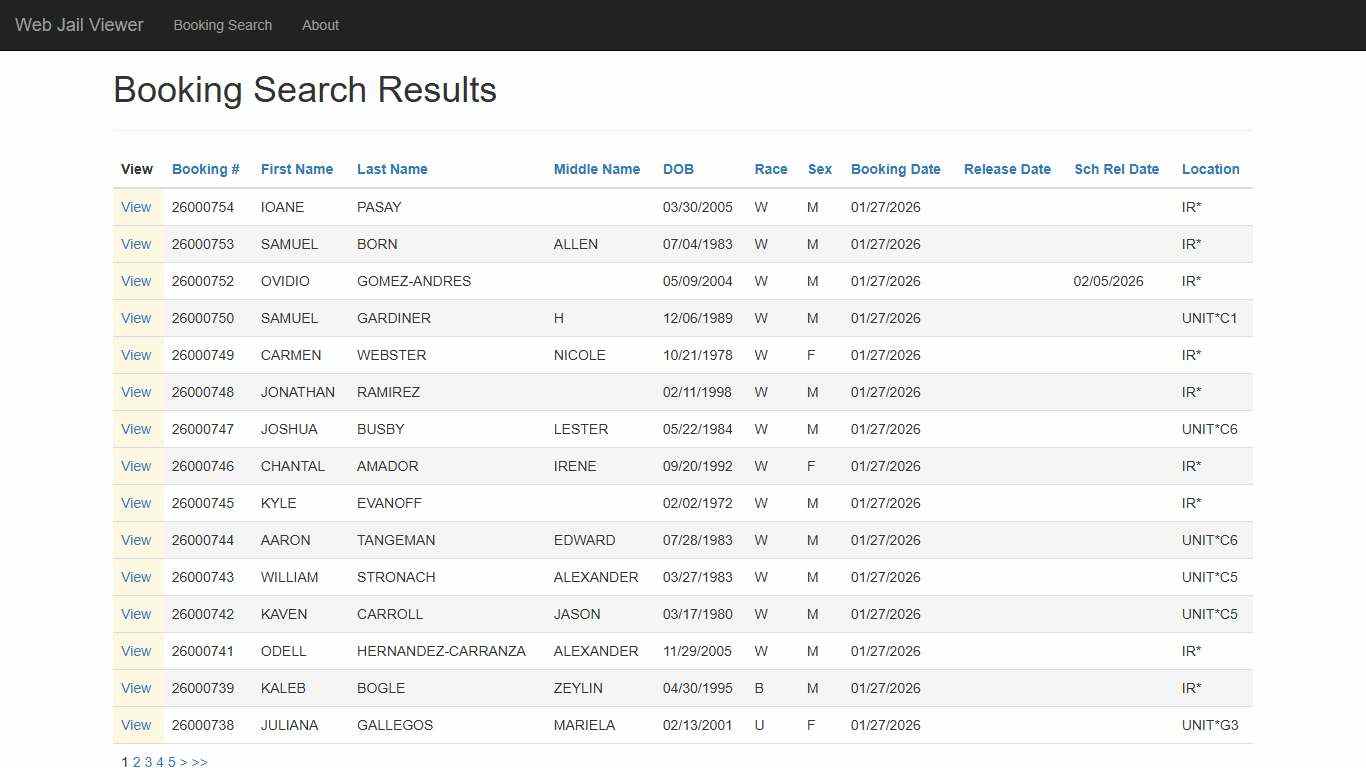Screen dimensions: 1366x768
Task: Go to page 3 of results
Action: 148,762
